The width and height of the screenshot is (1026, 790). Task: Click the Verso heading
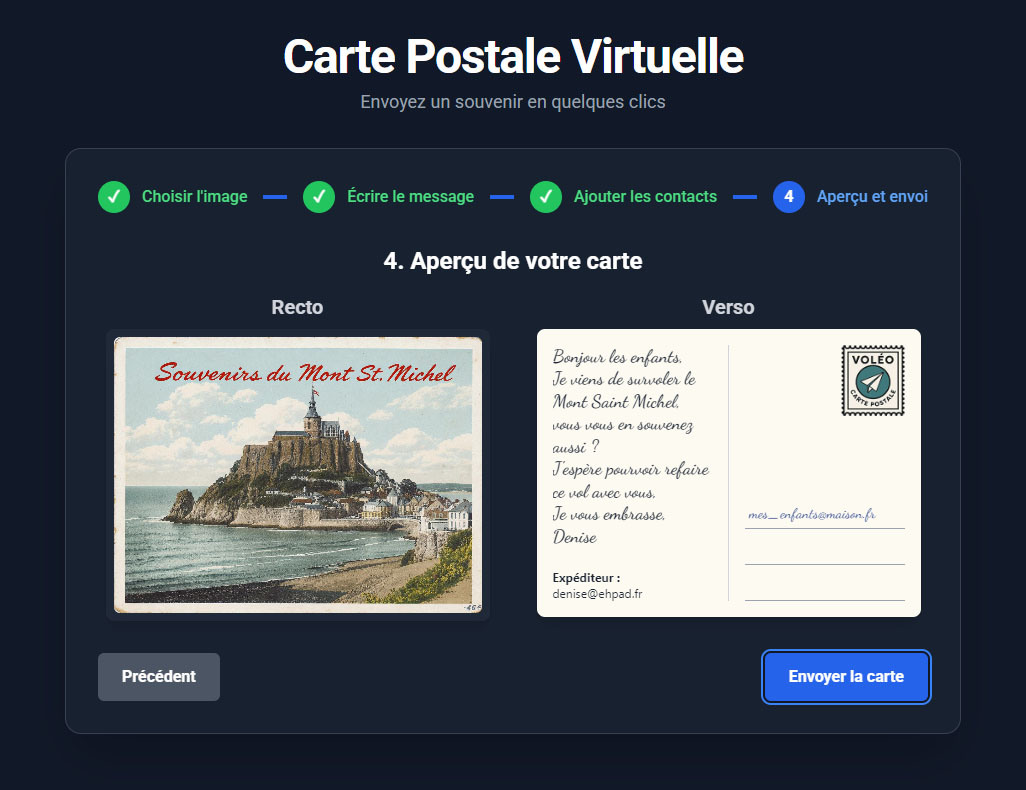coord(728,307)
